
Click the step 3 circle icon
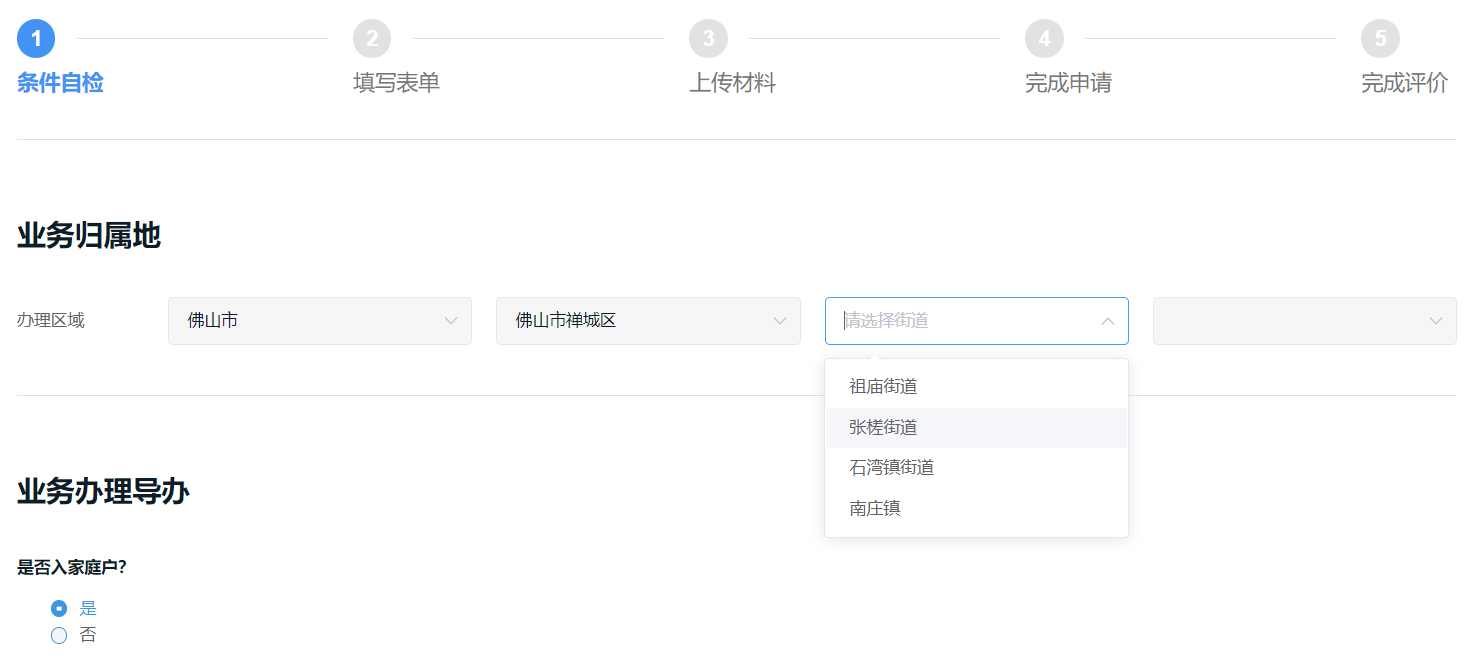pyautogui.click(x=708, y=39)
